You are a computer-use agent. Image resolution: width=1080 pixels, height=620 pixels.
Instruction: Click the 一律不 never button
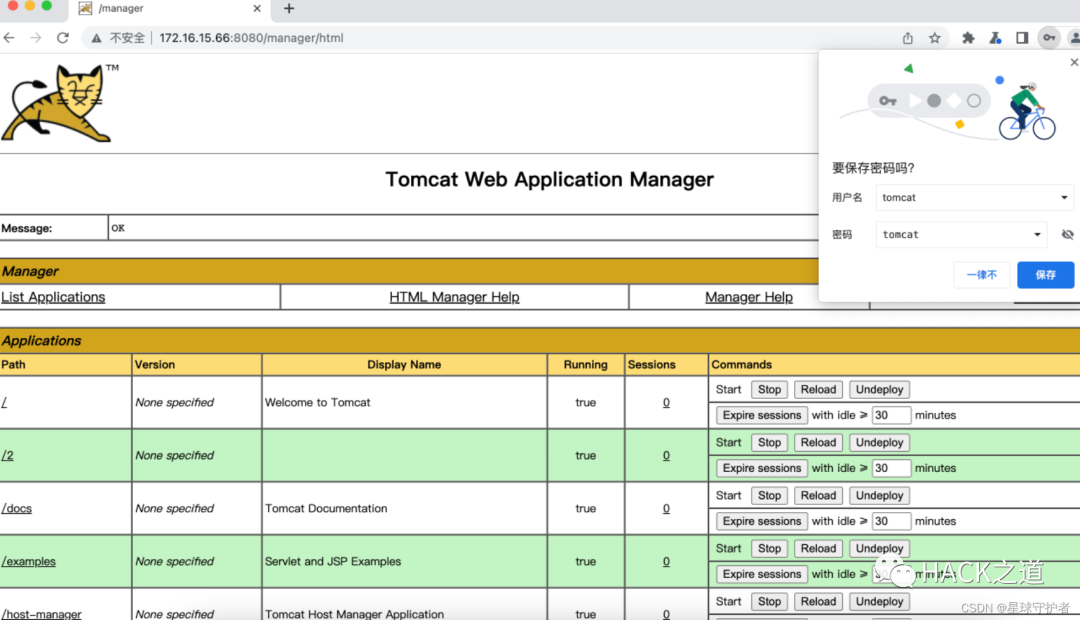coord(982,275)
